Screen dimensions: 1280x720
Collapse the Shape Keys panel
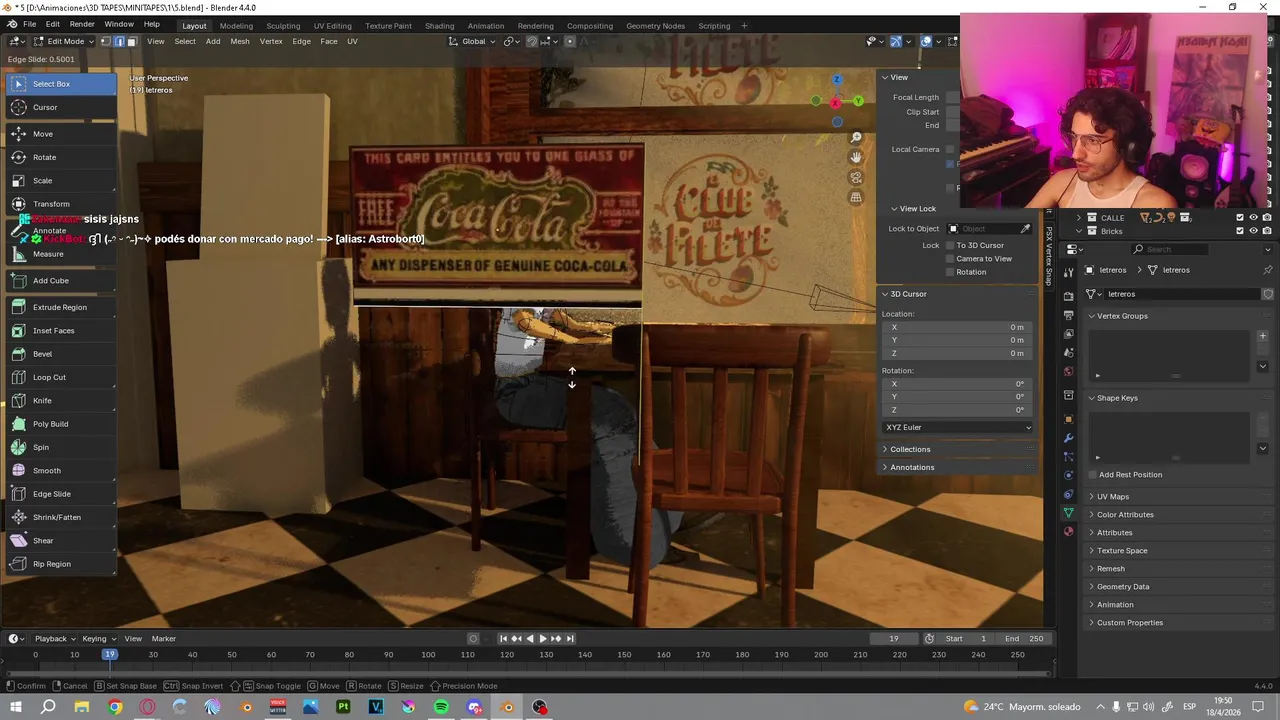[1117, 398]
